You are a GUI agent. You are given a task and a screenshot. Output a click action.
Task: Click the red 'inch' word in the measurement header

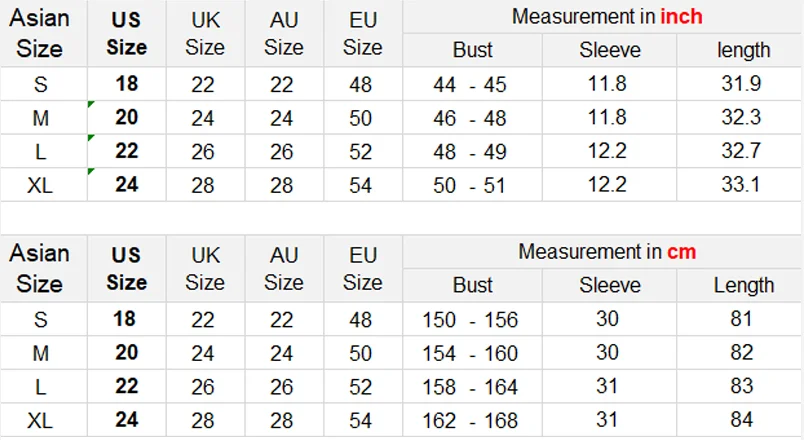click(x=681, y=16)
